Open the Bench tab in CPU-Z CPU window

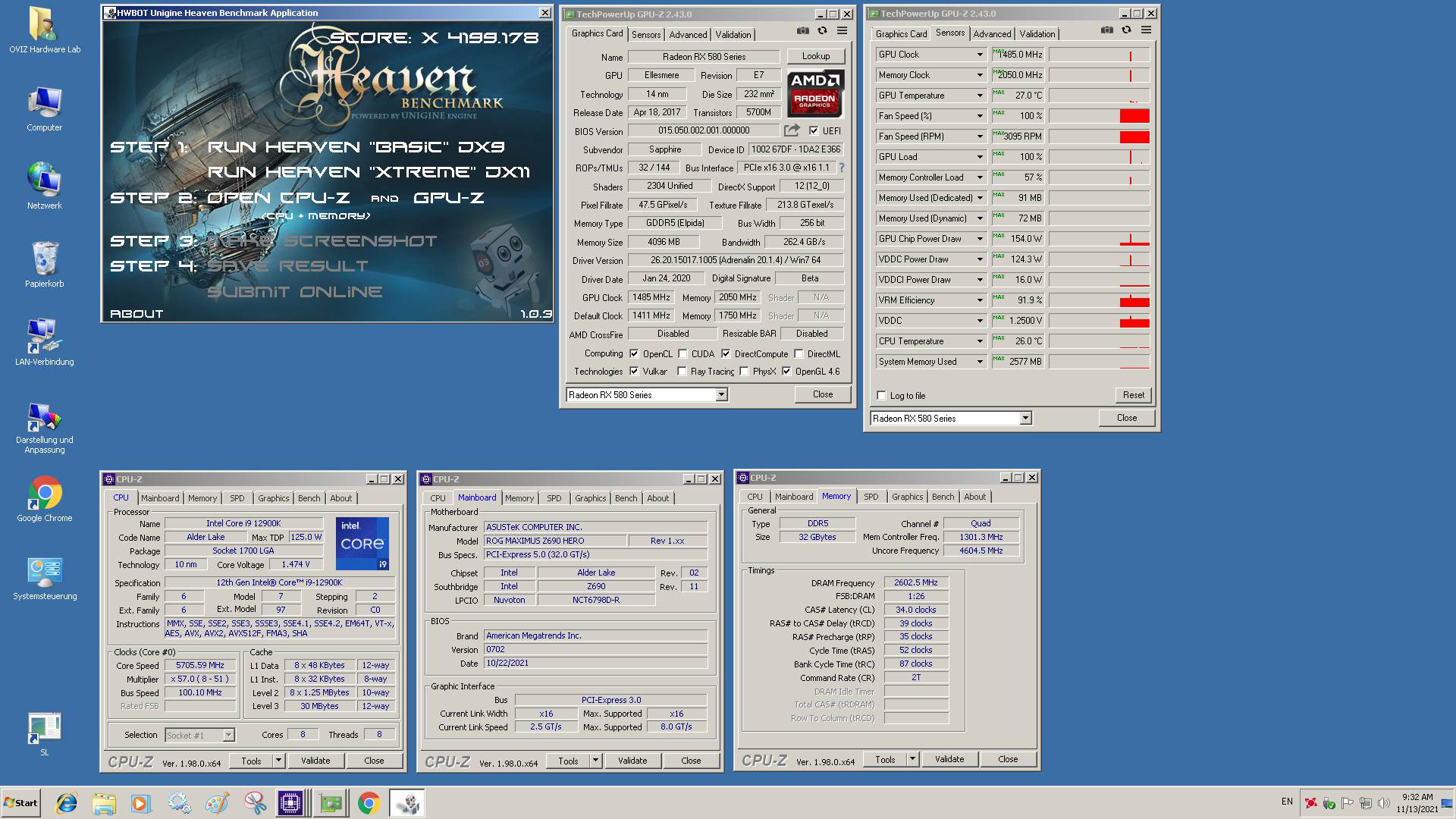click(x=309, y=498)
